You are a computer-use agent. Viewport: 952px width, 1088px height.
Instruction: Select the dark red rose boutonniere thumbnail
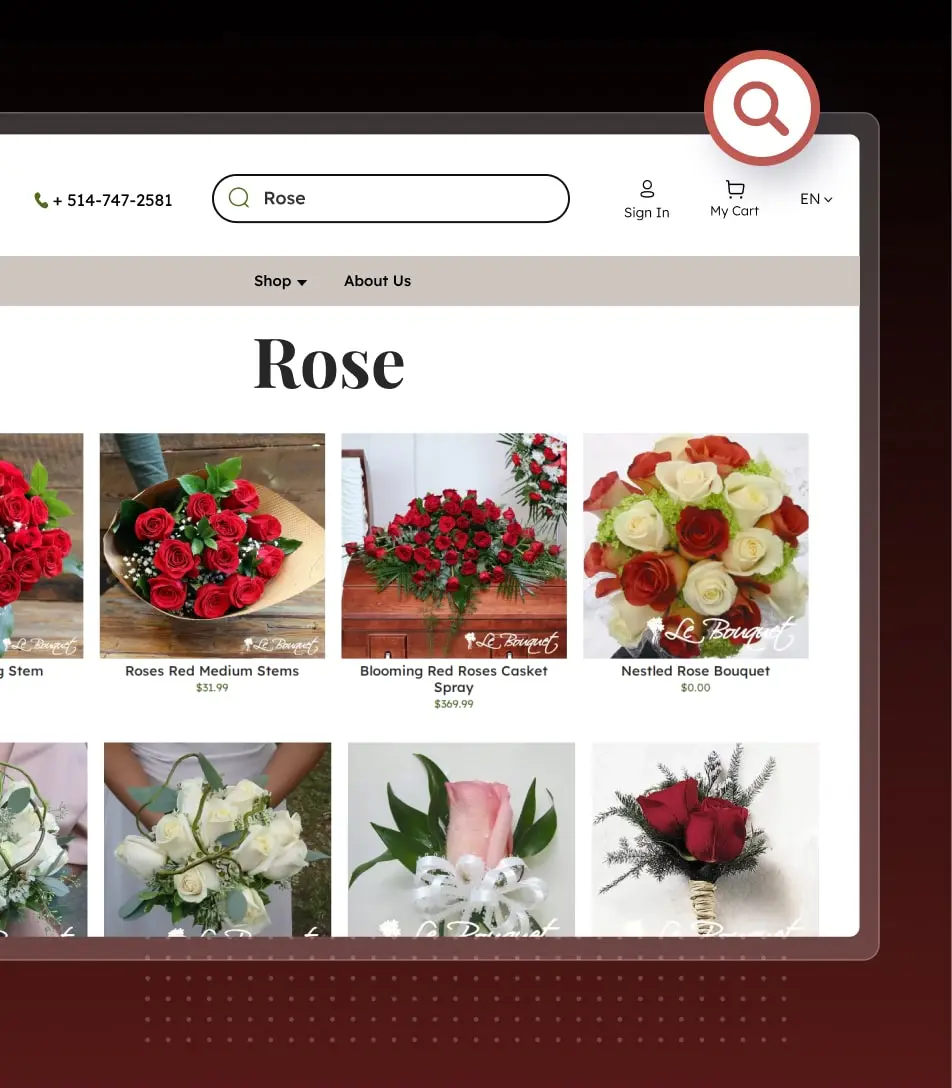(705, 839)
